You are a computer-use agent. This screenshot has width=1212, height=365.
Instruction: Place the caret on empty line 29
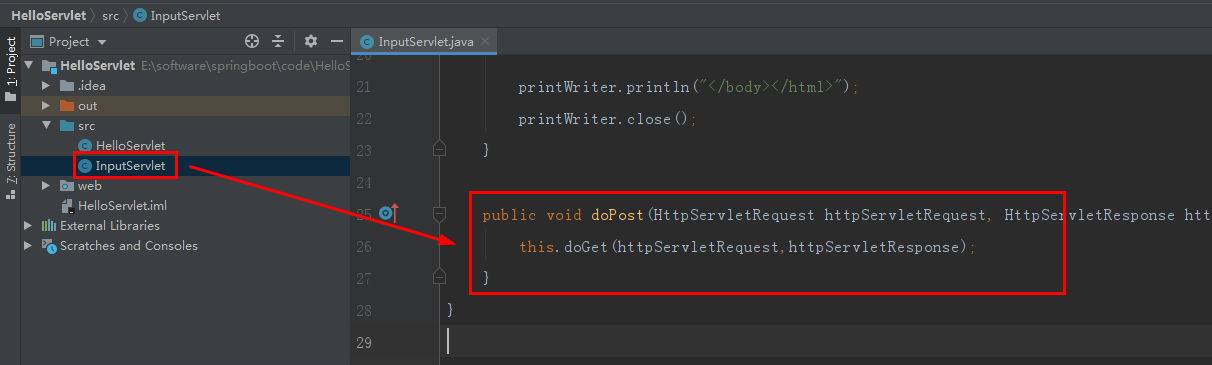point(780,342)
